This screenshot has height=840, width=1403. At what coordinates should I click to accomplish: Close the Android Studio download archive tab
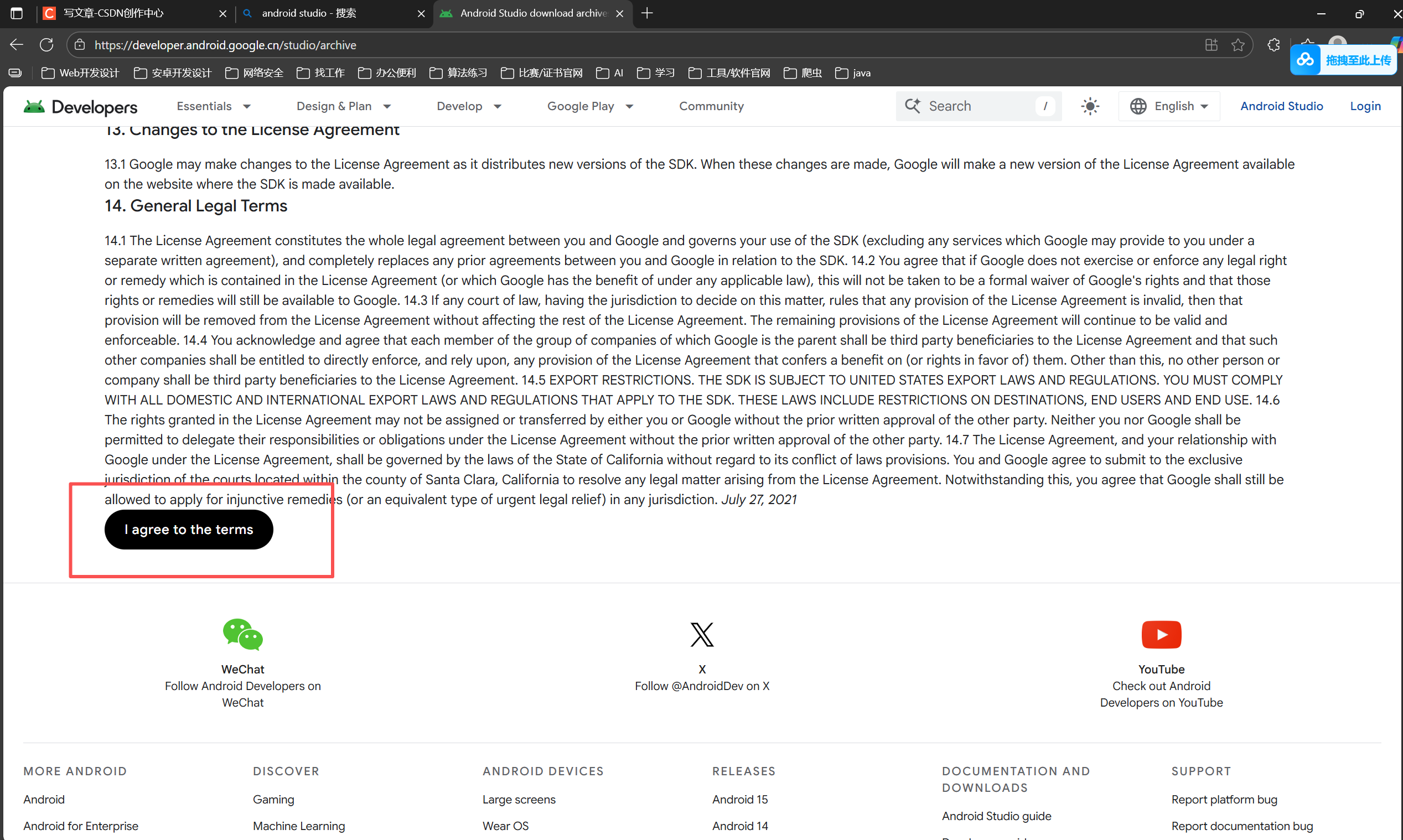(620, 14)
